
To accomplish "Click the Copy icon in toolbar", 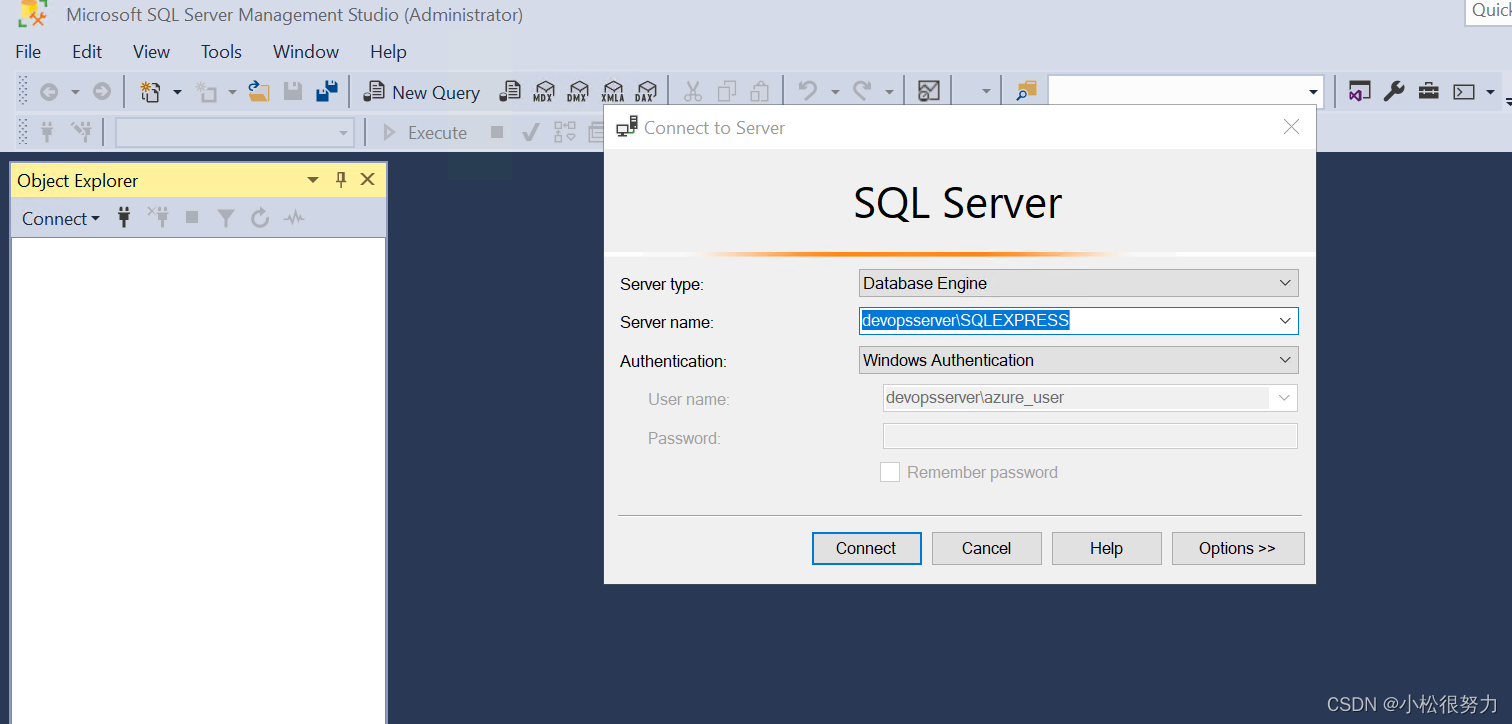I will coord(727,92).
